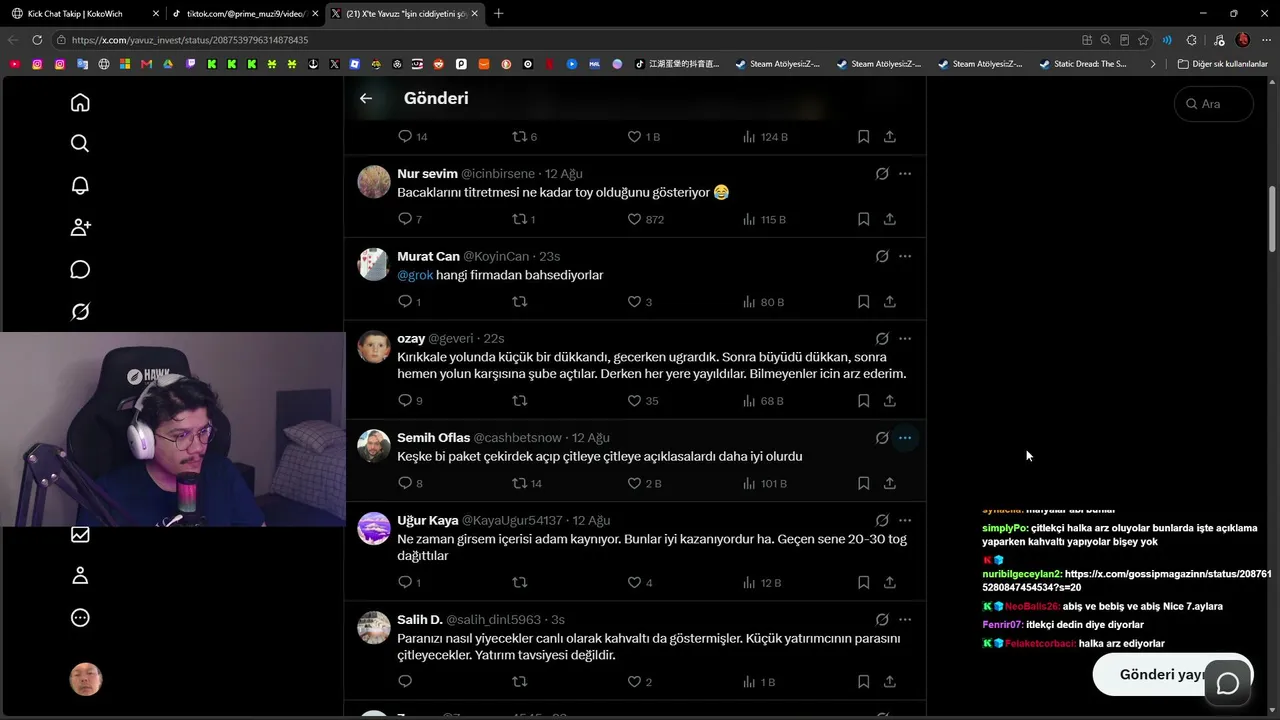Image resolution: width=1280 pixels, height=720 pixels.
Task: Like ozay's Kırıkkale comment
Action: pyautogui.click(x=634, y=401)
